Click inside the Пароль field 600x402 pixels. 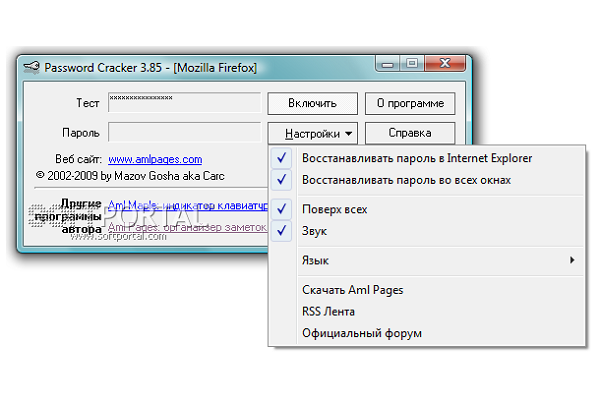pos(184,132)
